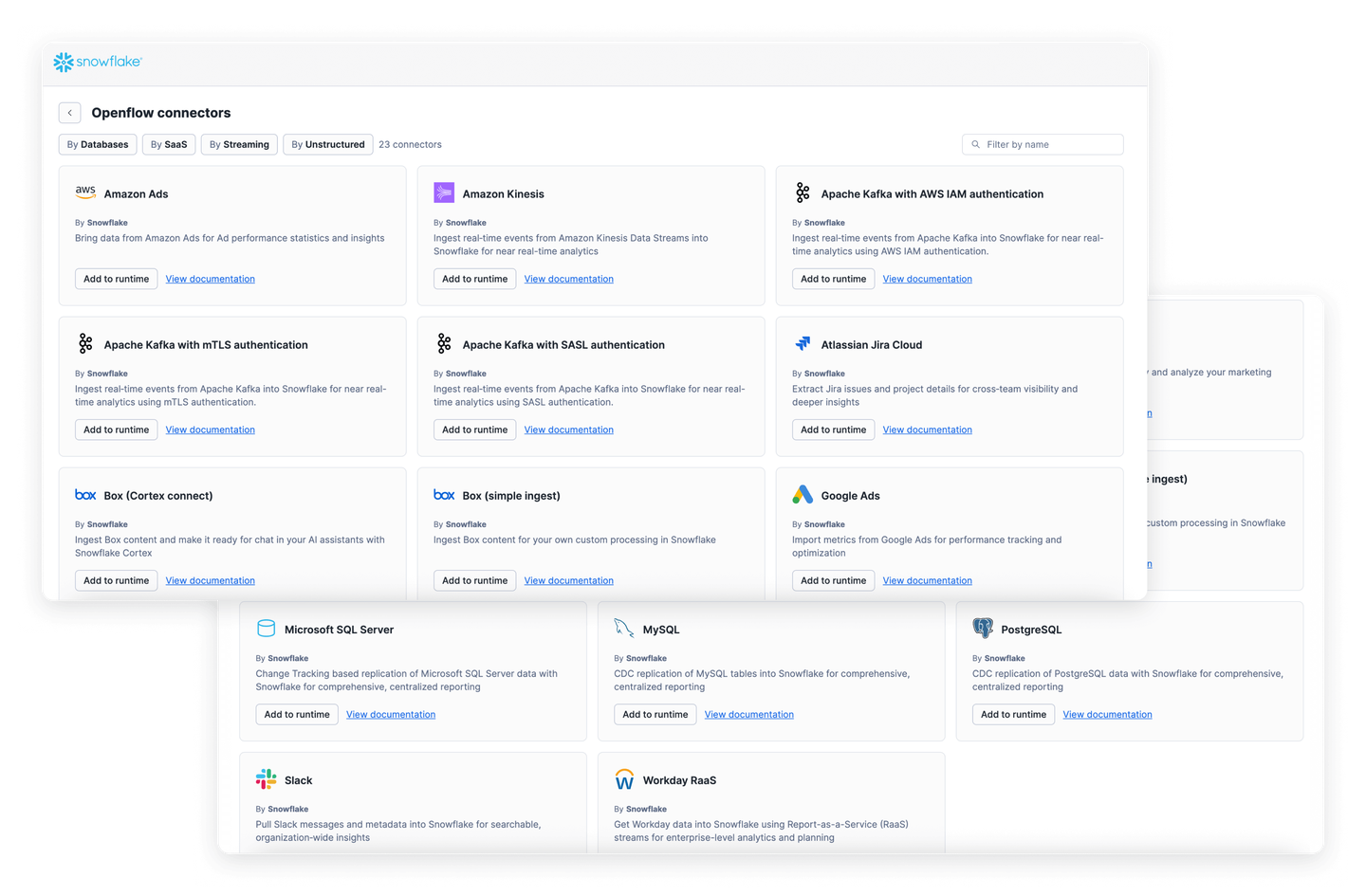This screenshot has width=1366, height=896.
Task: View documentation for MySQL
Action: point(749,715)
